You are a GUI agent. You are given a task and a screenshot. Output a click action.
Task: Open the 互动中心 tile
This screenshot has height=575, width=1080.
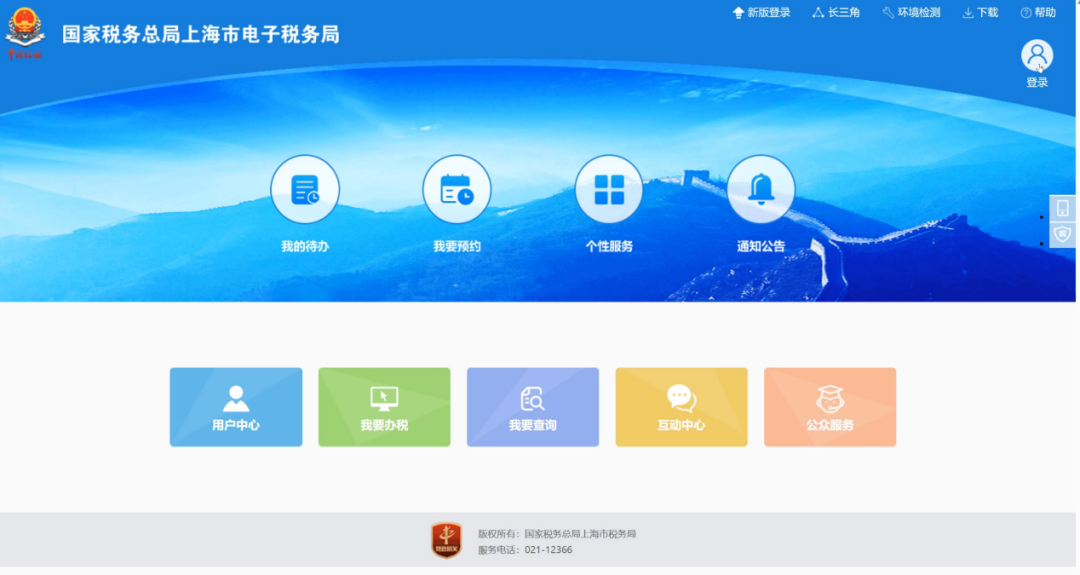681,407
